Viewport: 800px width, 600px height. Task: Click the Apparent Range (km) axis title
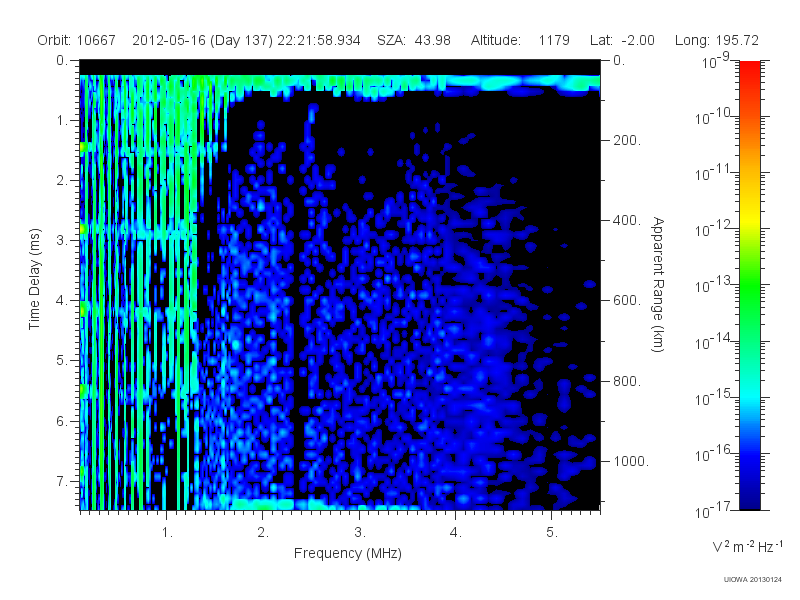tap(658, 284)
